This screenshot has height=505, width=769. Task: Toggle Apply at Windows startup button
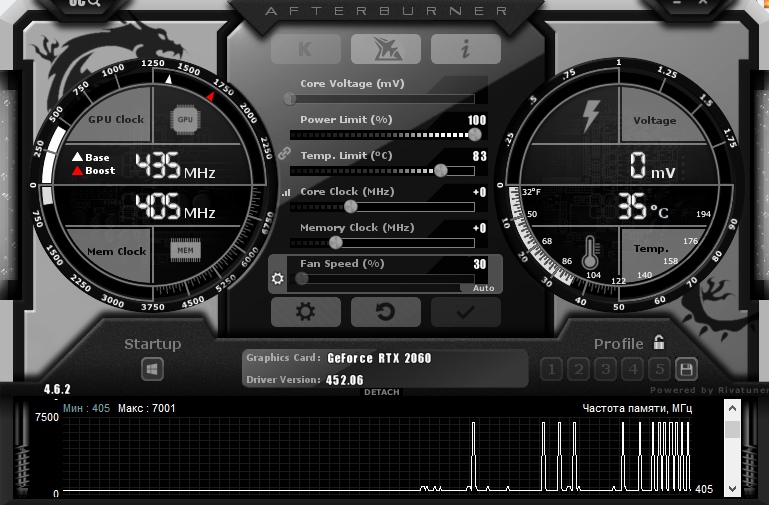[x=152, y=369]
